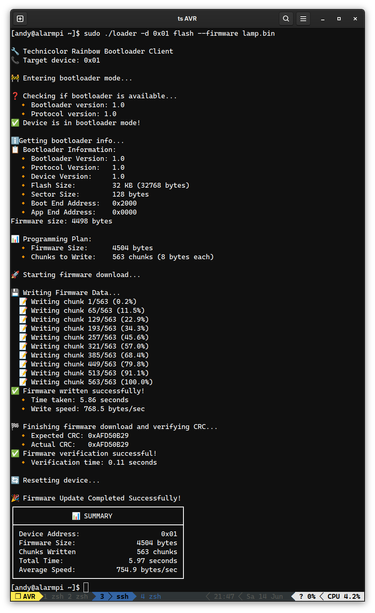Select active tmux window 3 ssh
The image size is (375, 613).
pos(115,596)
